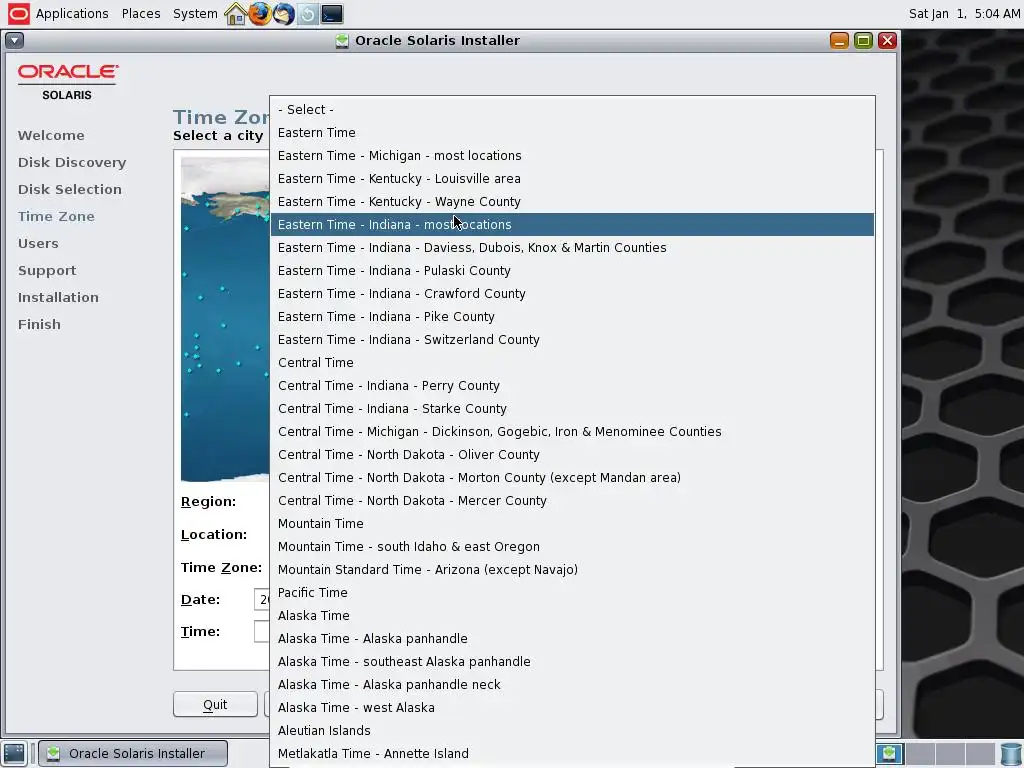Click the Oracle Solaris logo in top panel

click(18, 14)
